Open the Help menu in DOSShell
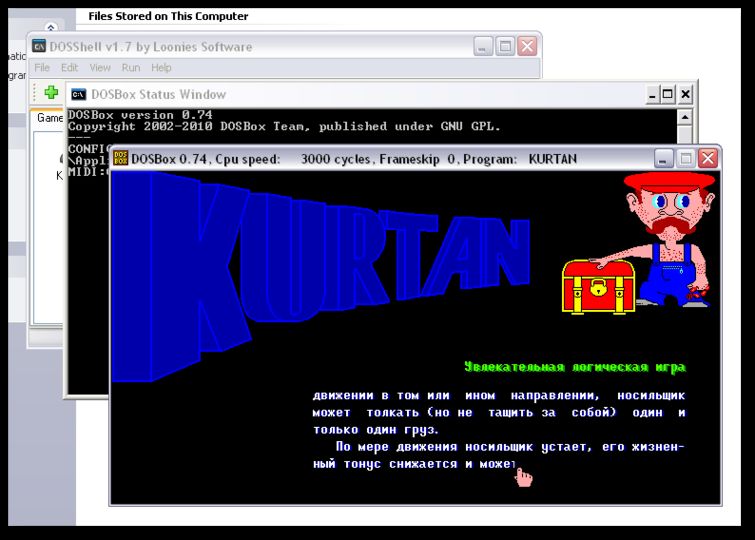 pyautogui.click(x=161, y=68)
